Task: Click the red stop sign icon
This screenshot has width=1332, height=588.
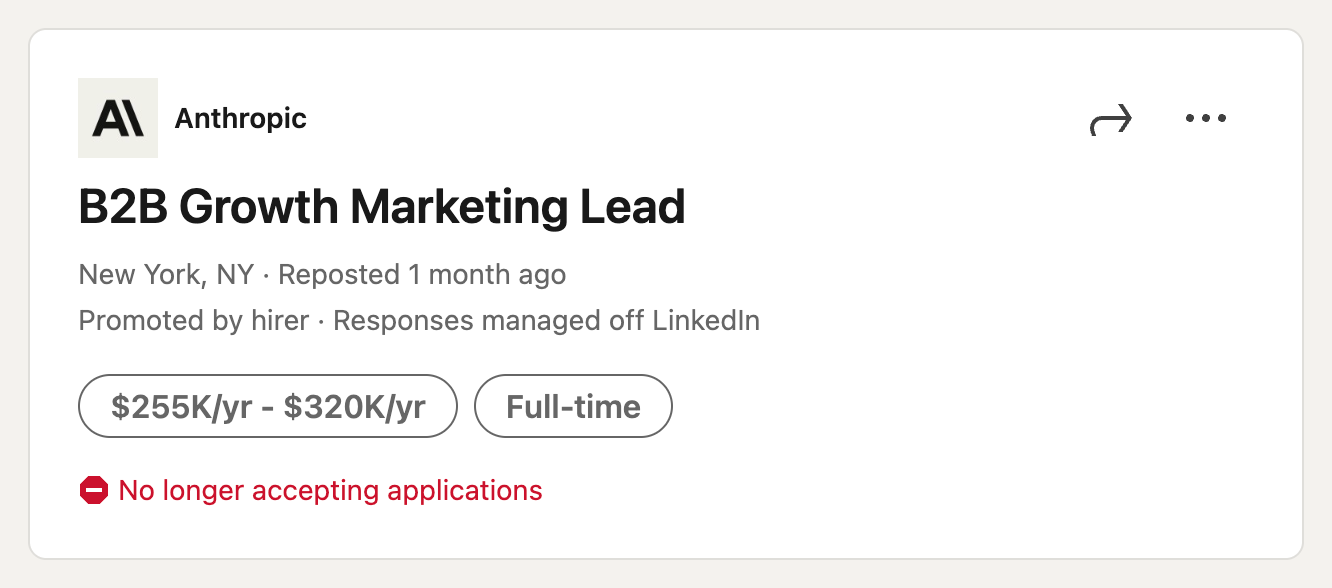Action: click(x=93, y=491)
